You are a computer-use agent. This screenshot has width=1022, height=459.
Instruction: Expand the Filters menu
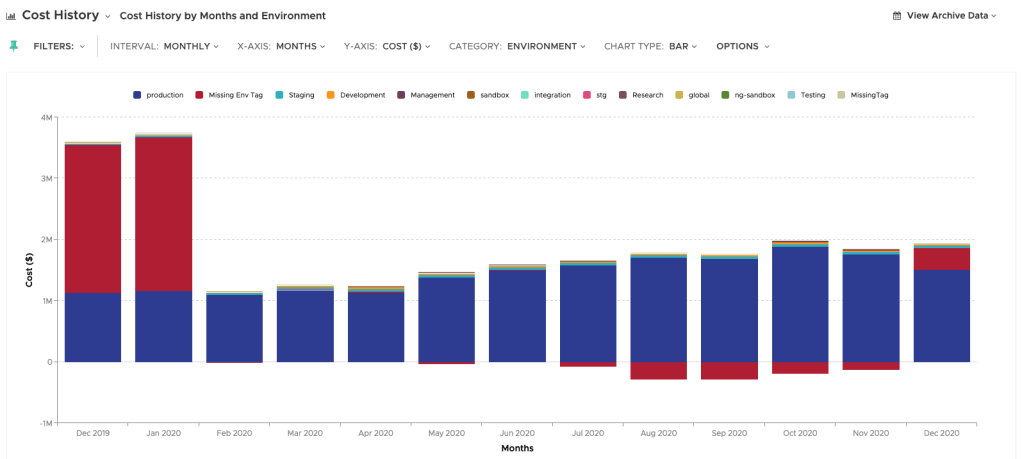point(59,46)
